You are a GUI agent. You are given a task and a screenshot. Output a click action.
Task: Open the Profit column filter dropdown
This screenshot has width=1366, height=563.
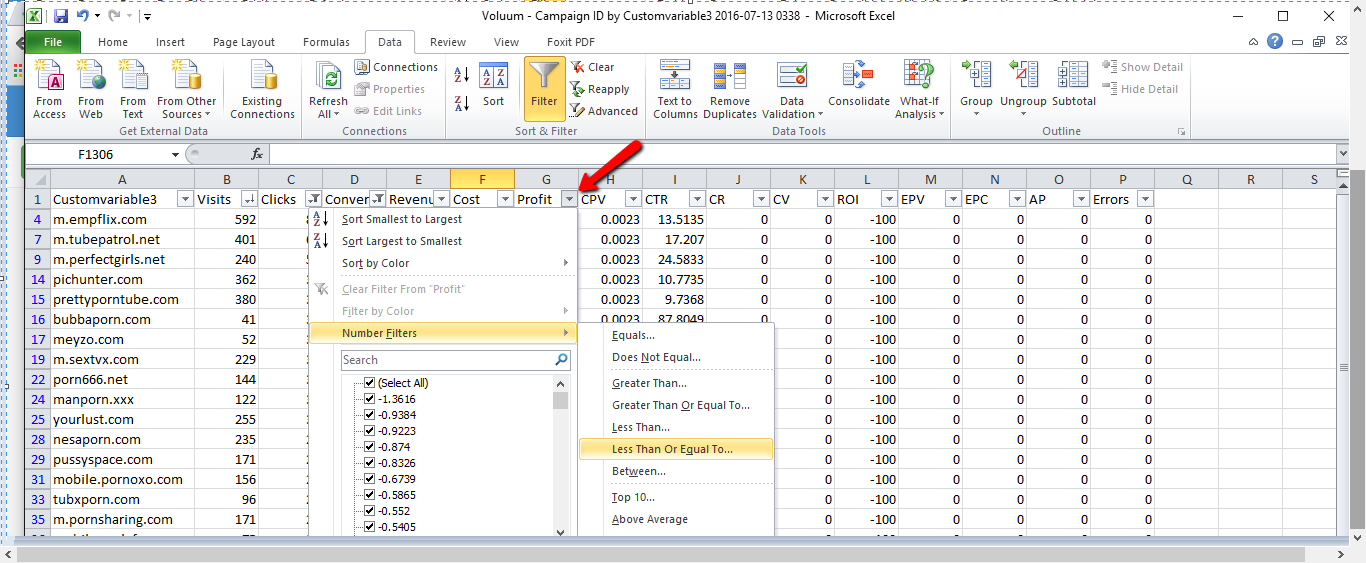[569, 199]
